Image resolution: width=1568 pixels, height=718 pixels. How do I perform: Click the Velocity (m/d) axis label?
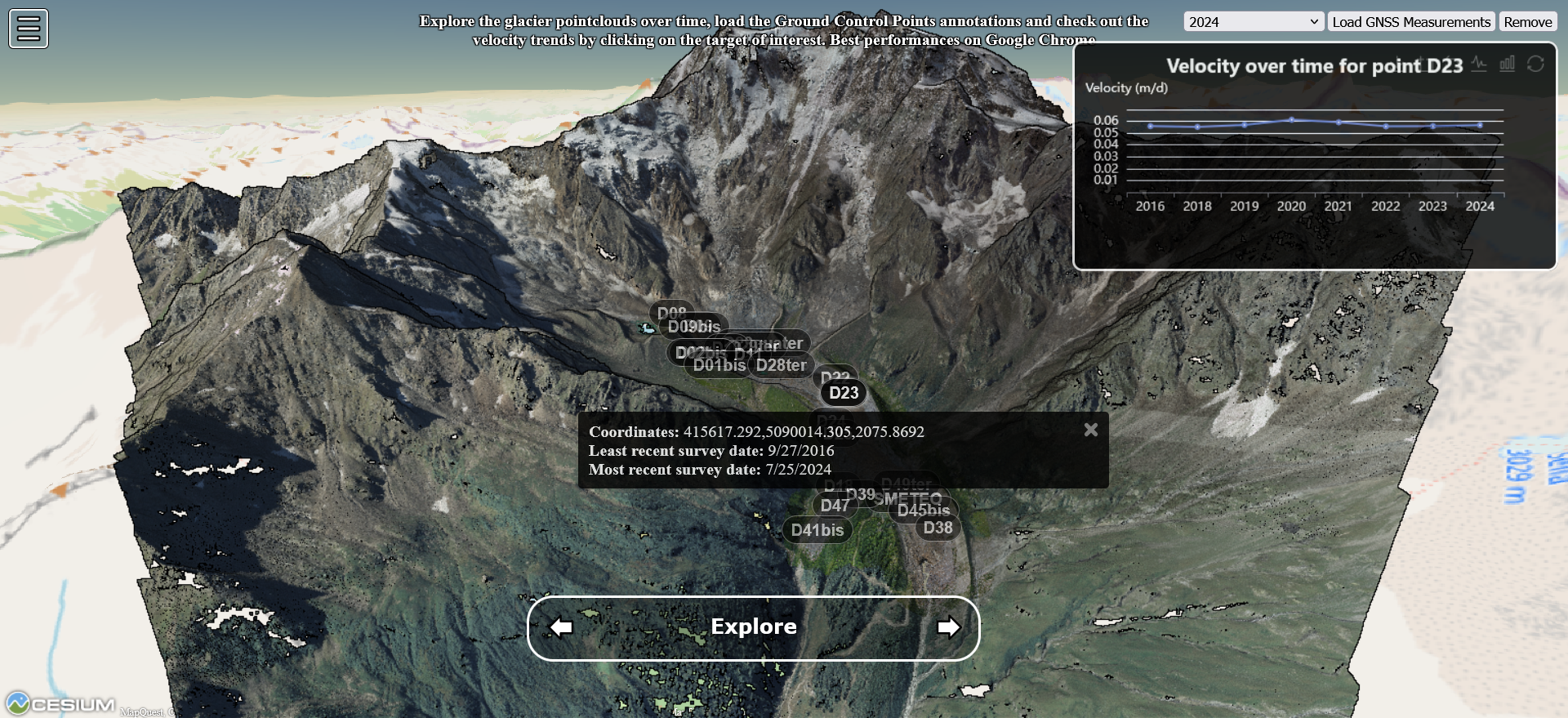point(1126,87)
